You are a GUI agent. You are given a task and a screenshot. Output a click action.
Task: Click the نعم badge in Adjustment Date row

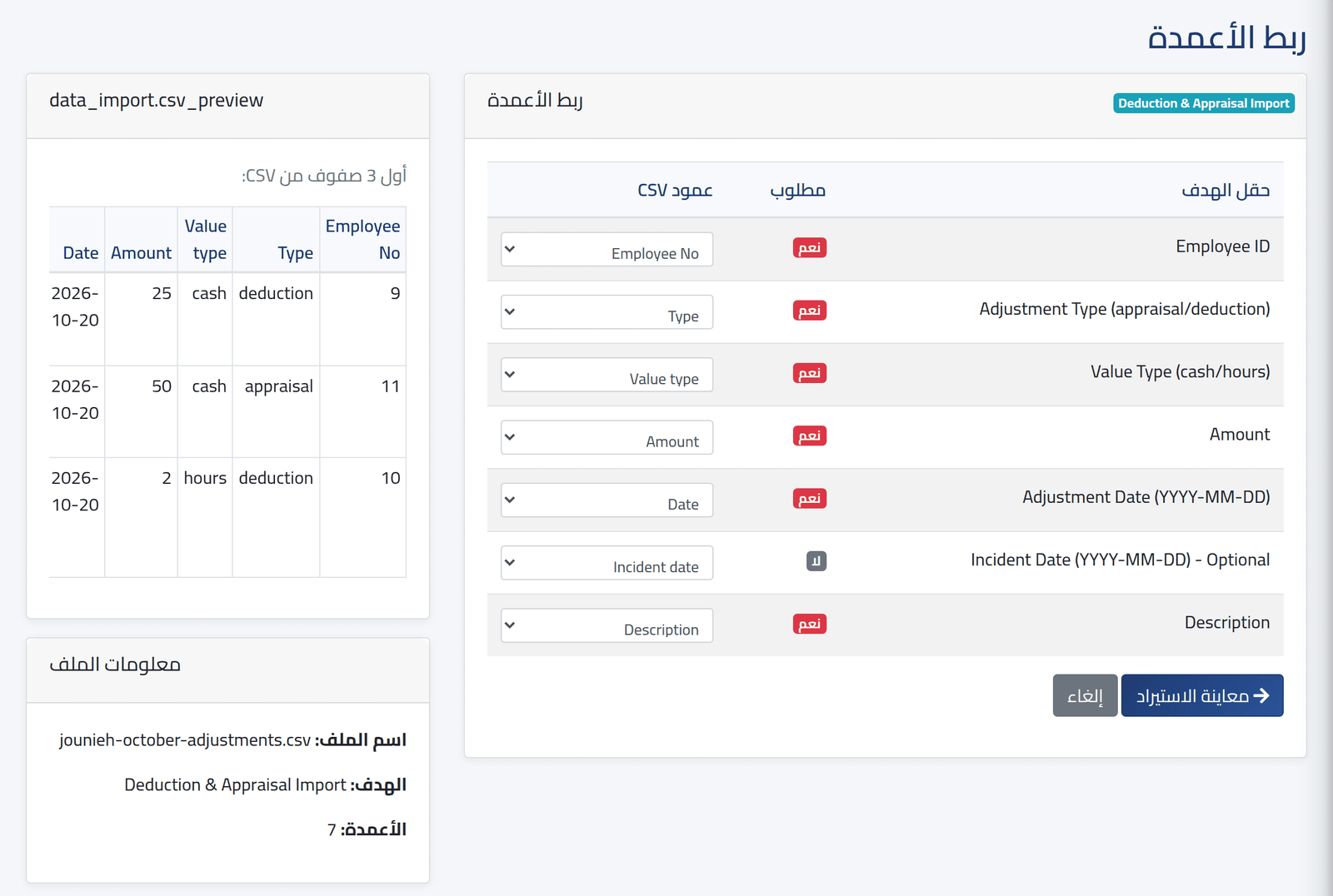pyautogui.click(x=810, y=499)
